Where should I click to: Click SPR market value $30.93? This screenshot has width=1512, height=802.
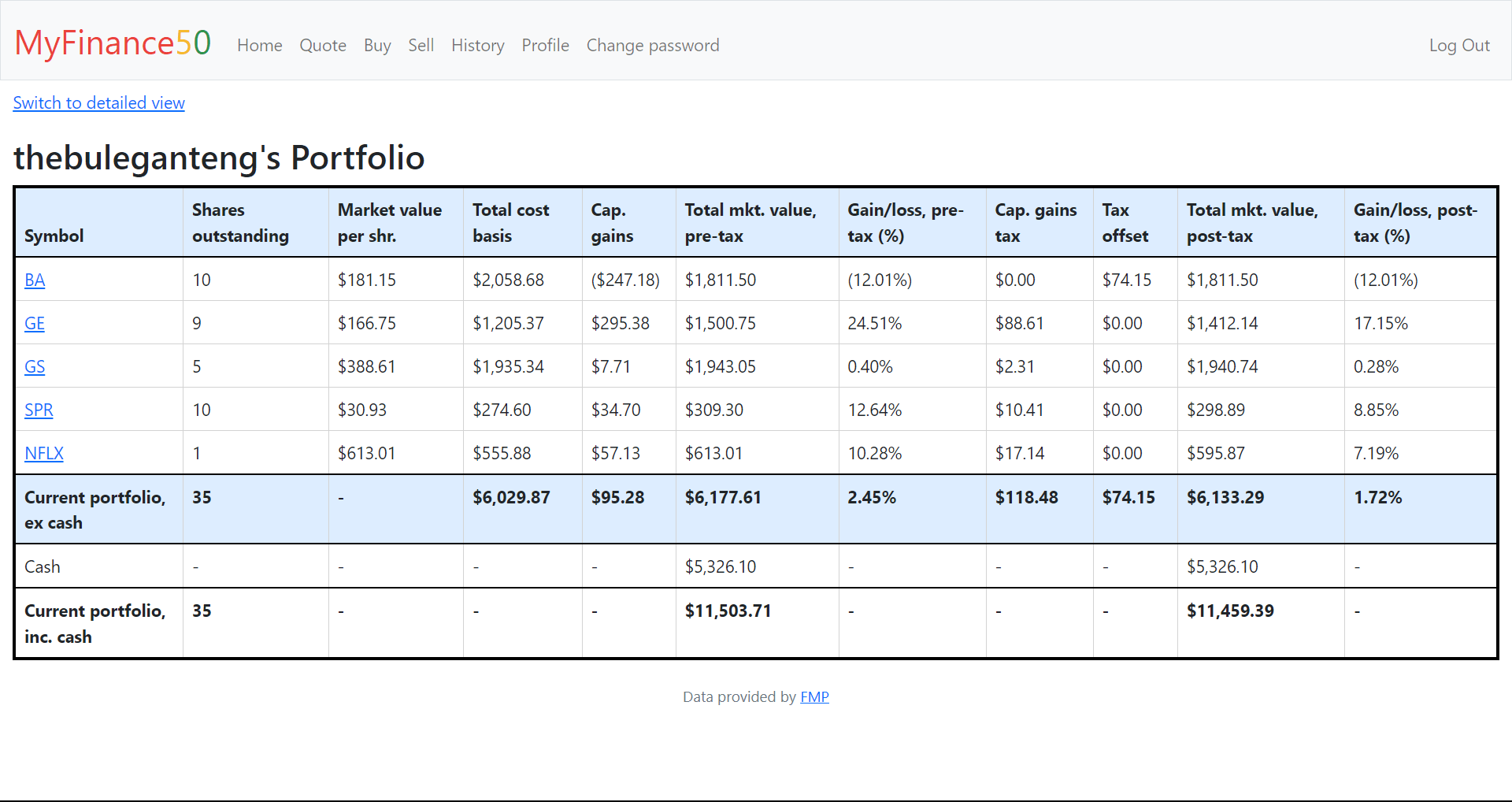pyautogui.click(x=362, y=410)
